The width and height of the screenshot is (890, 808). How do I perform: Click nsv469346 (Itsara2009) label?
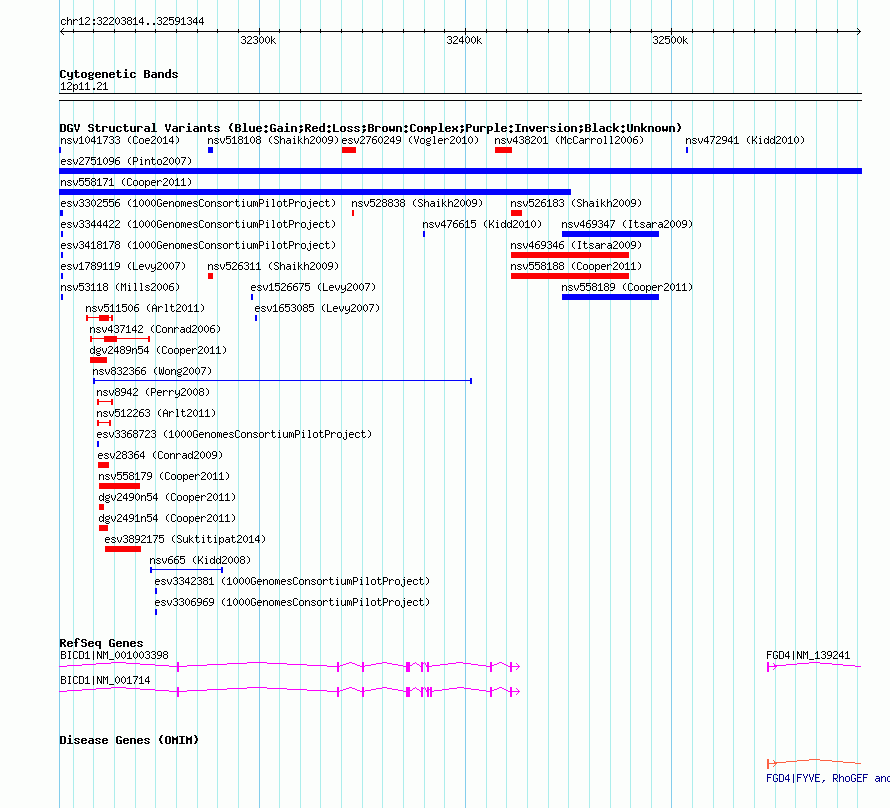tap(576, 245)
